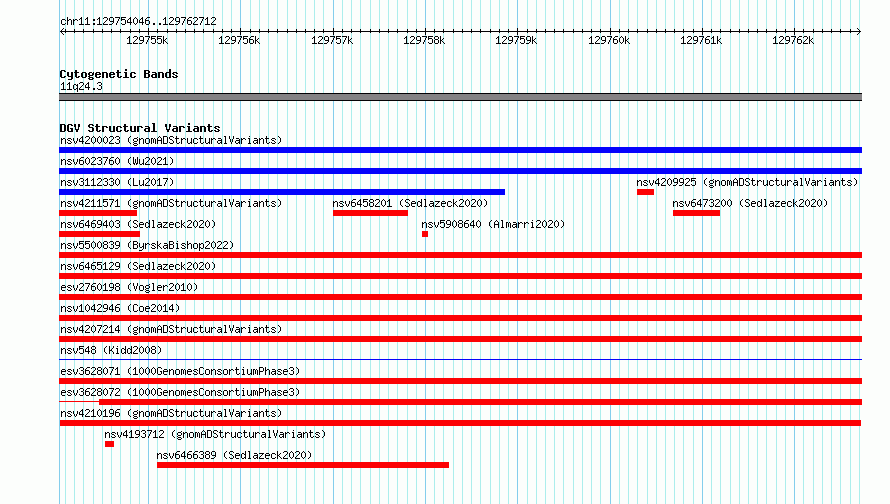This screenshot has height=504, width=890.
Task: Click the 129756k ruler label
Action: pos(239,40)
